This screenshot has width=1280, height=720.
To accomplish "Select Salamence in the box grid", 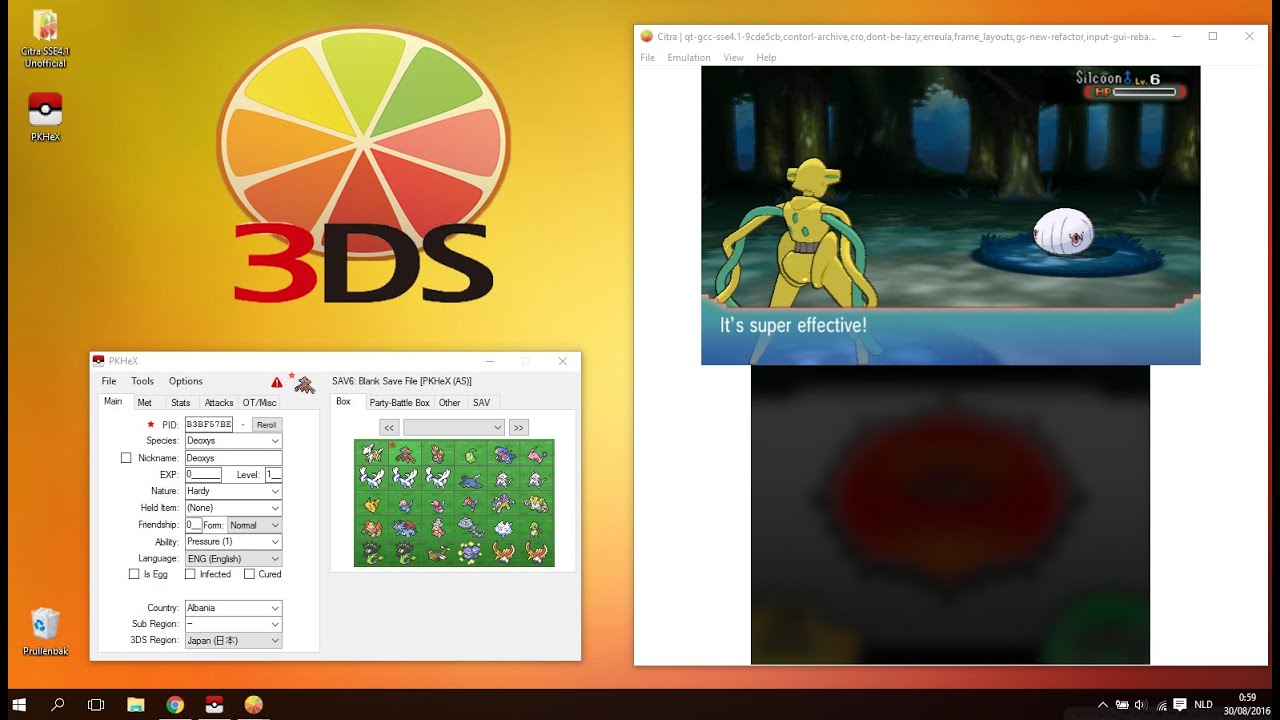I will [404, 528].
